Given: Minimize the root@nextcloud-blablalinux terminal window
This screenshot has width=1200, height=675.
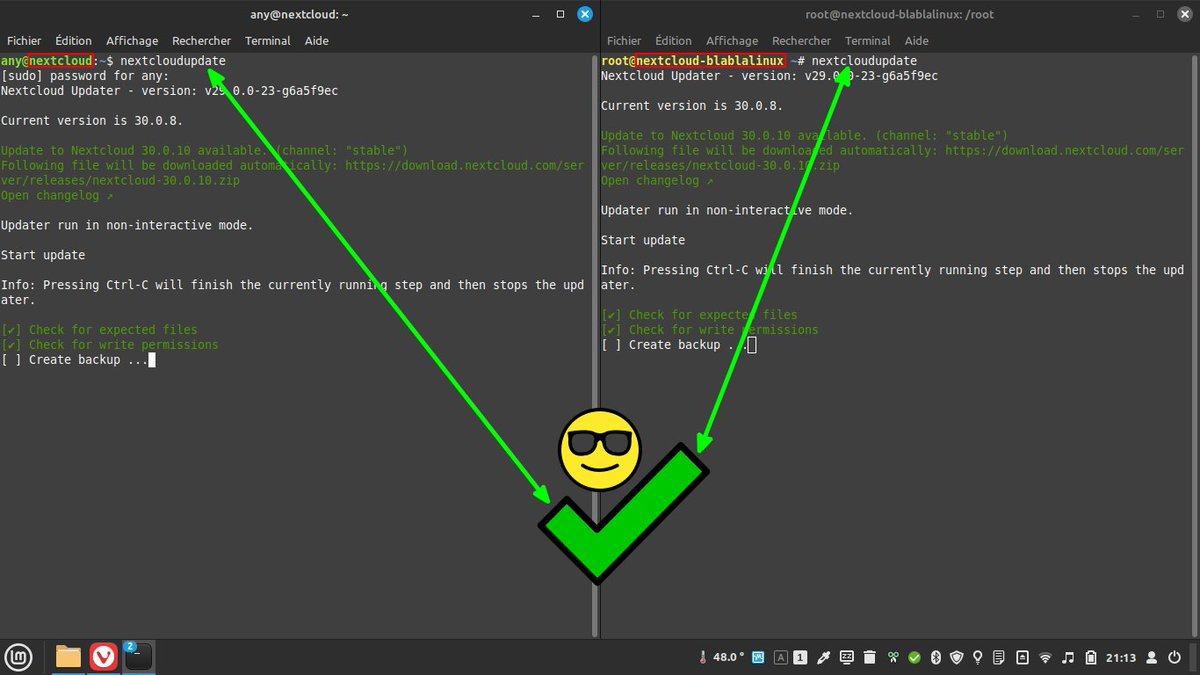Looking at the screenshot, I should coord(1137,14).
